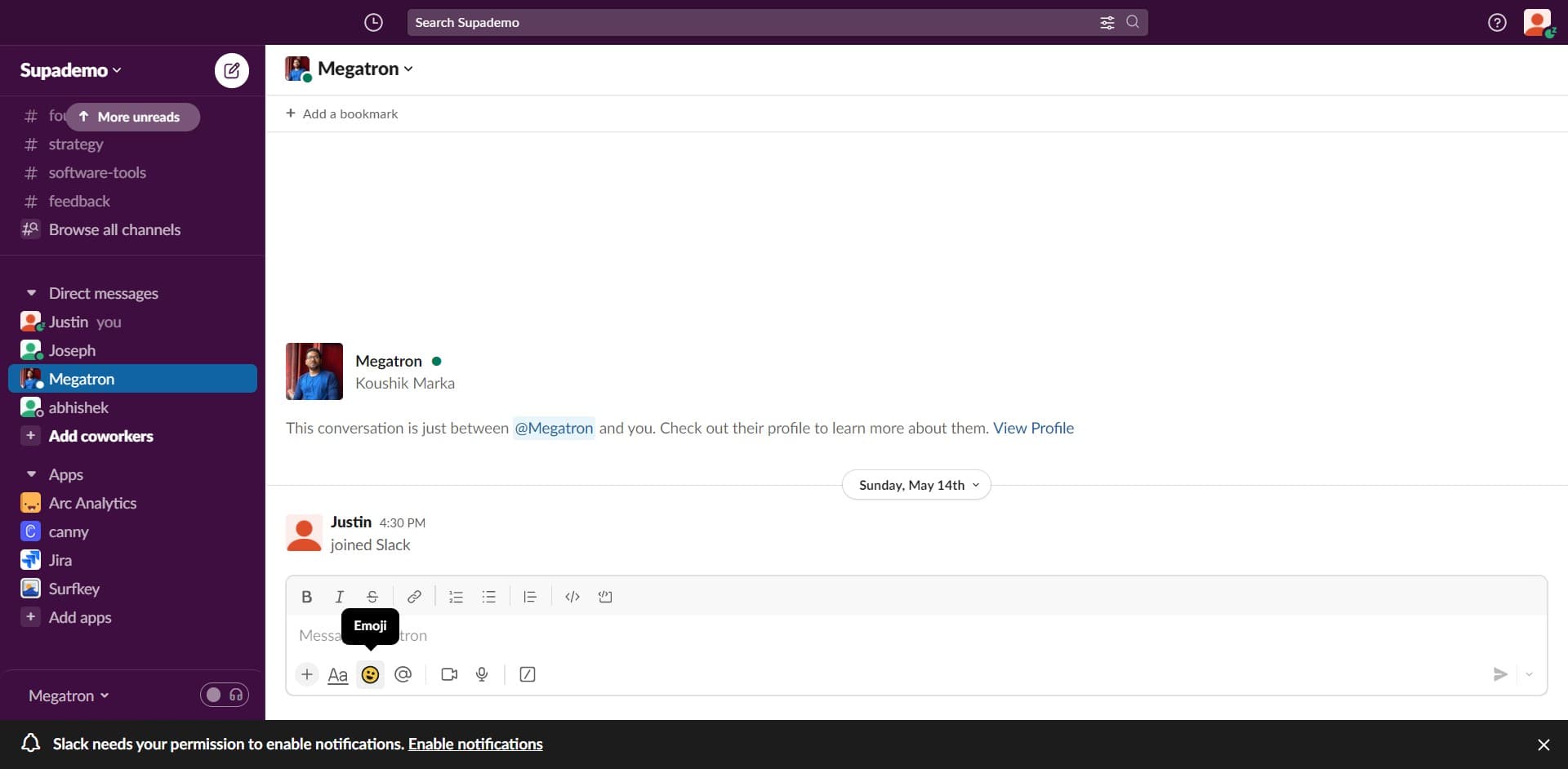Open the Sunday, May 14th date dropdown

[x=915, y=484]
